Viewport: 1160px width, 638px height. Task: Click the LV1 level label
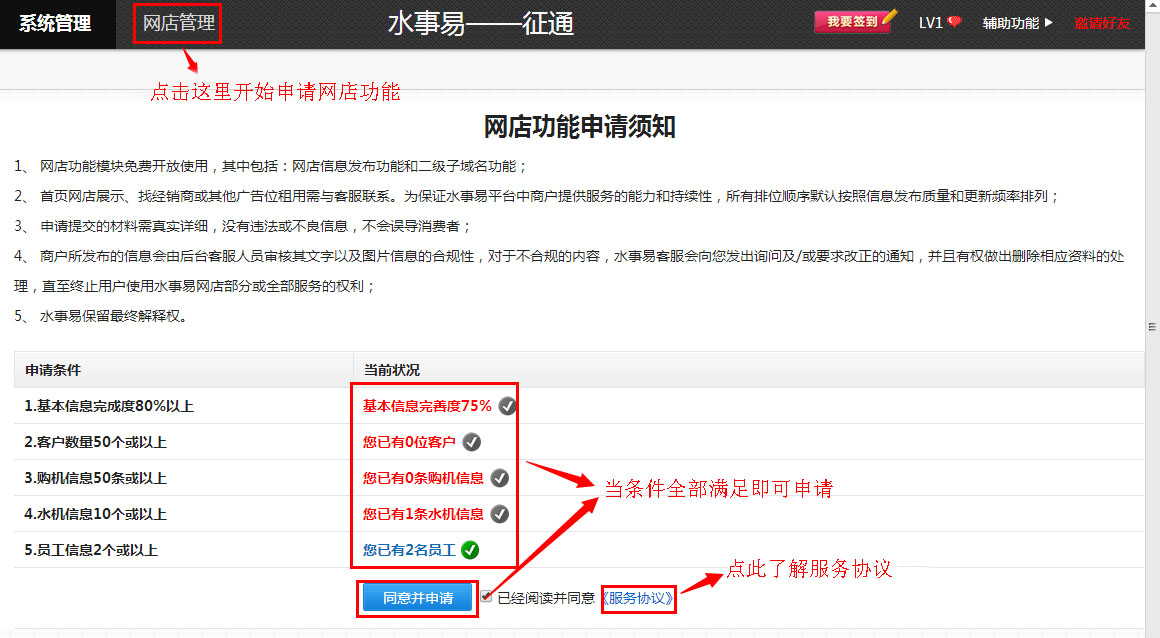930,23
